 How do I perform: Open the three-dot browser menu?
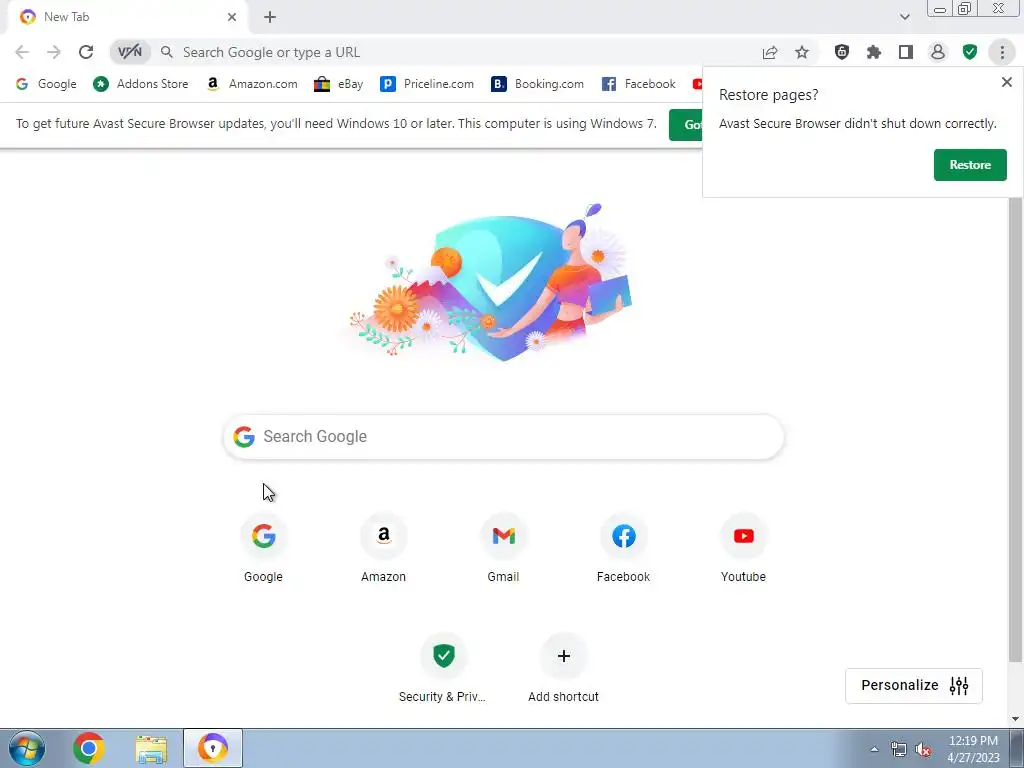(x=1002, y=52)
